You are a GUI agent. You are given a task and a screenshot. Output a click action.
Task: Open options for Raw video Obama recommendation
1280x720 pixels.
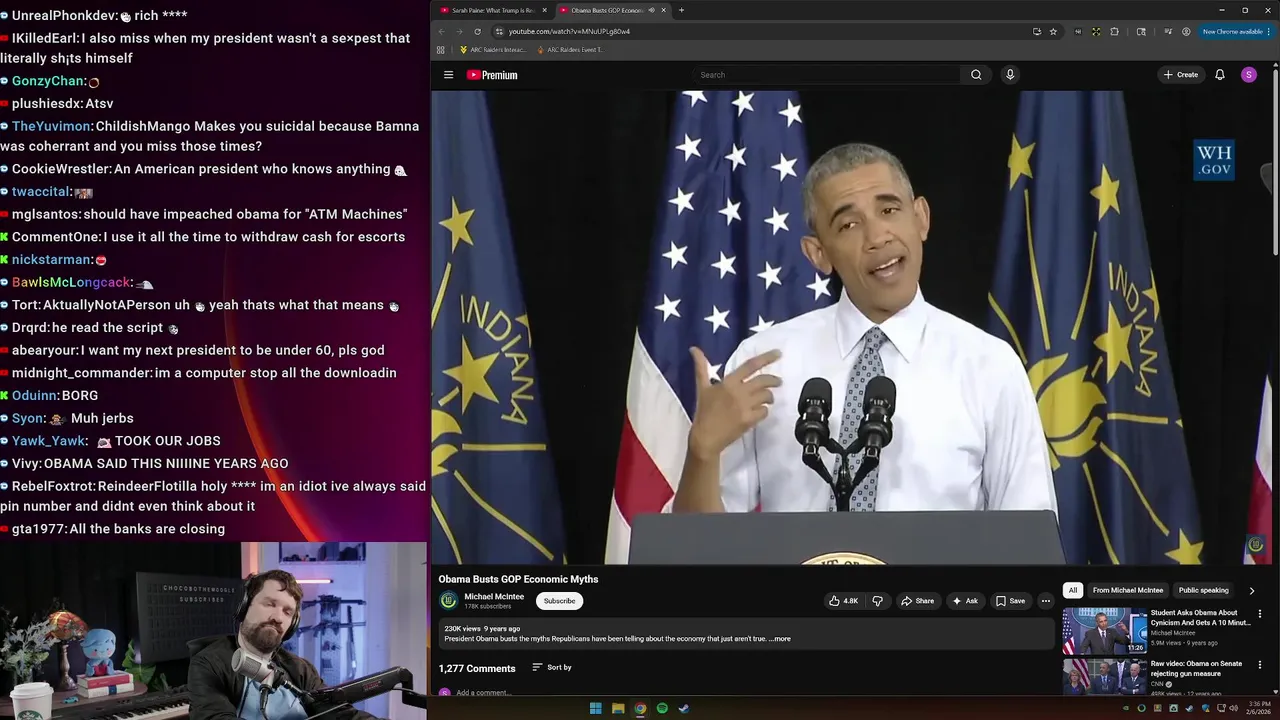tap(1259, 665)
